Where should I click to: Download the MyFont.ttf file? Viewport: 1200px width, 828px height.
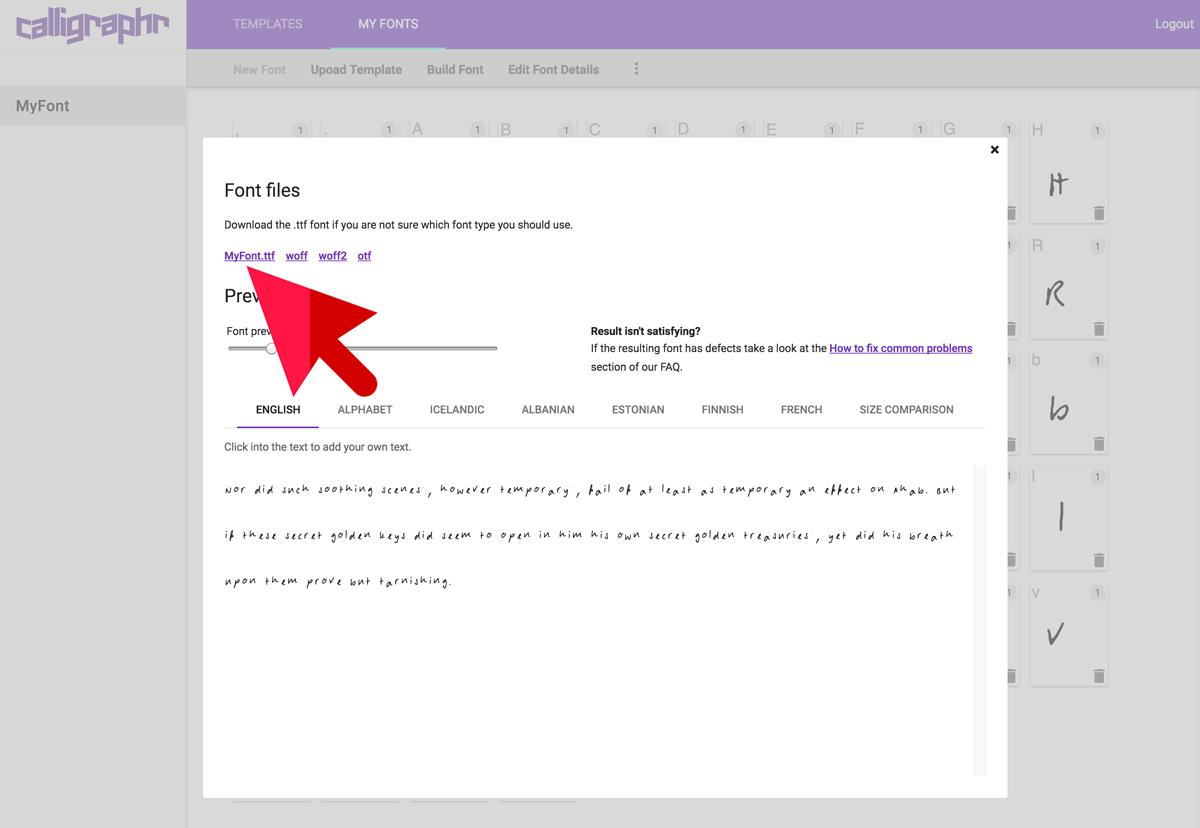tap(249, 256)
